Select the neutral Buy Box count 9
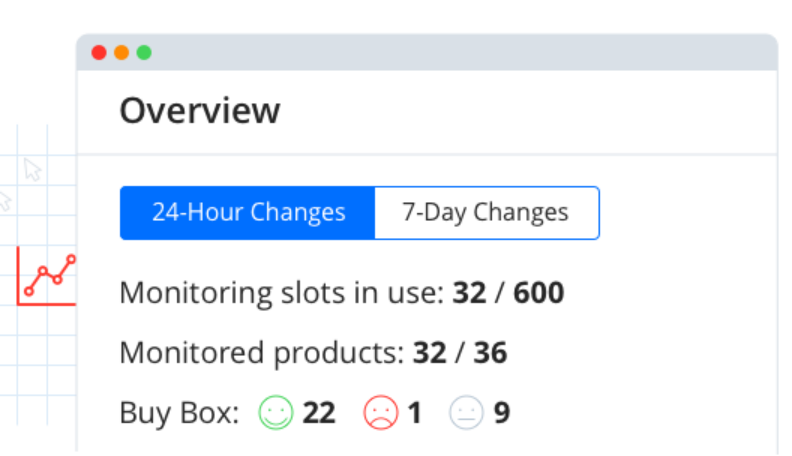 tap(501, 412)
